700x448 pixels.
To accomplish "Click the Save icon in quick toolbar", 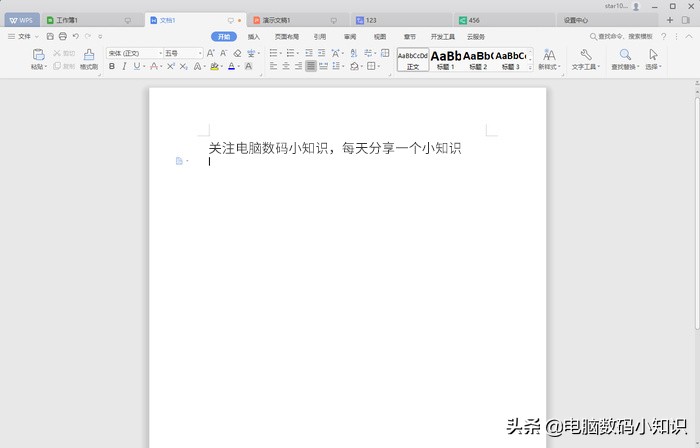I will [51, 36].
